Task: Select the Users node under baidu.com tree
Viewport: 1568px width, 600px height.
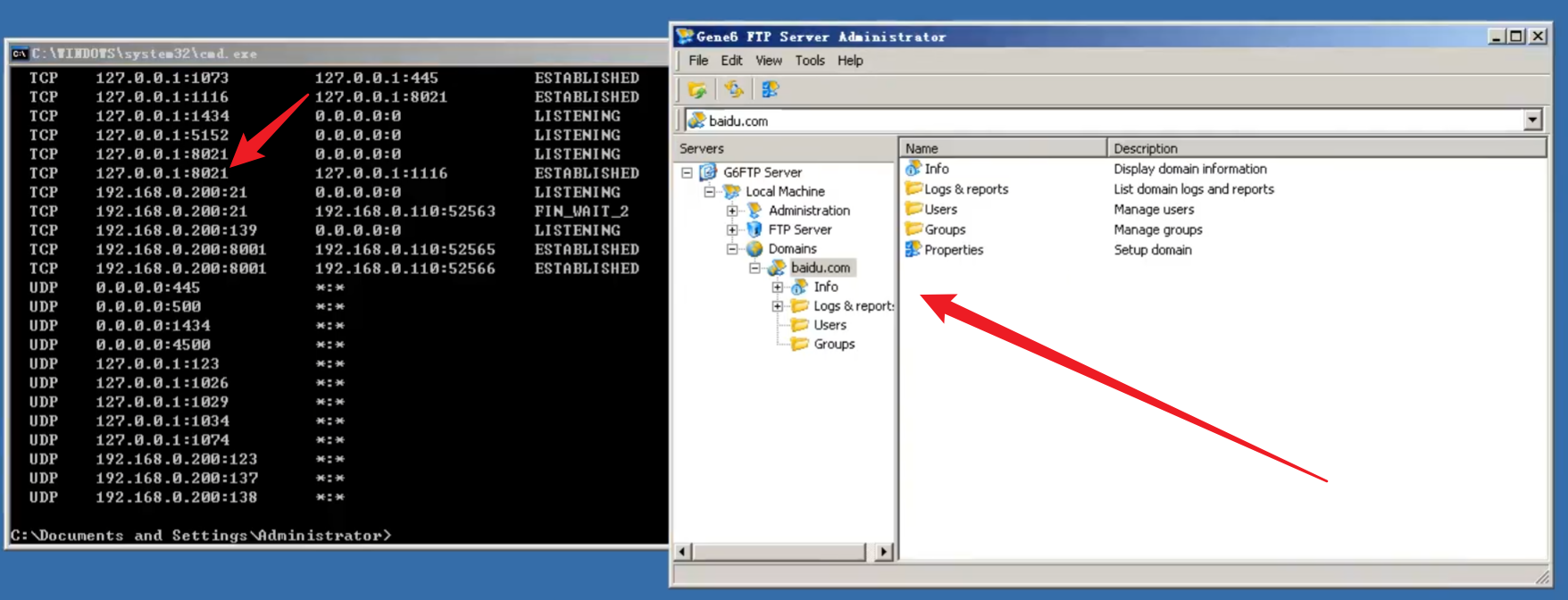Action: pyautogui.click(x=830, y=325)
